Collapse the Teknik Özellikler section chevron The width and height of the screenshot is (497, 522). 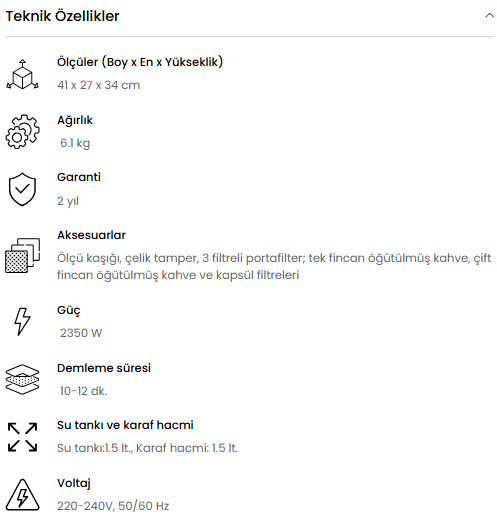pos(489,16)
